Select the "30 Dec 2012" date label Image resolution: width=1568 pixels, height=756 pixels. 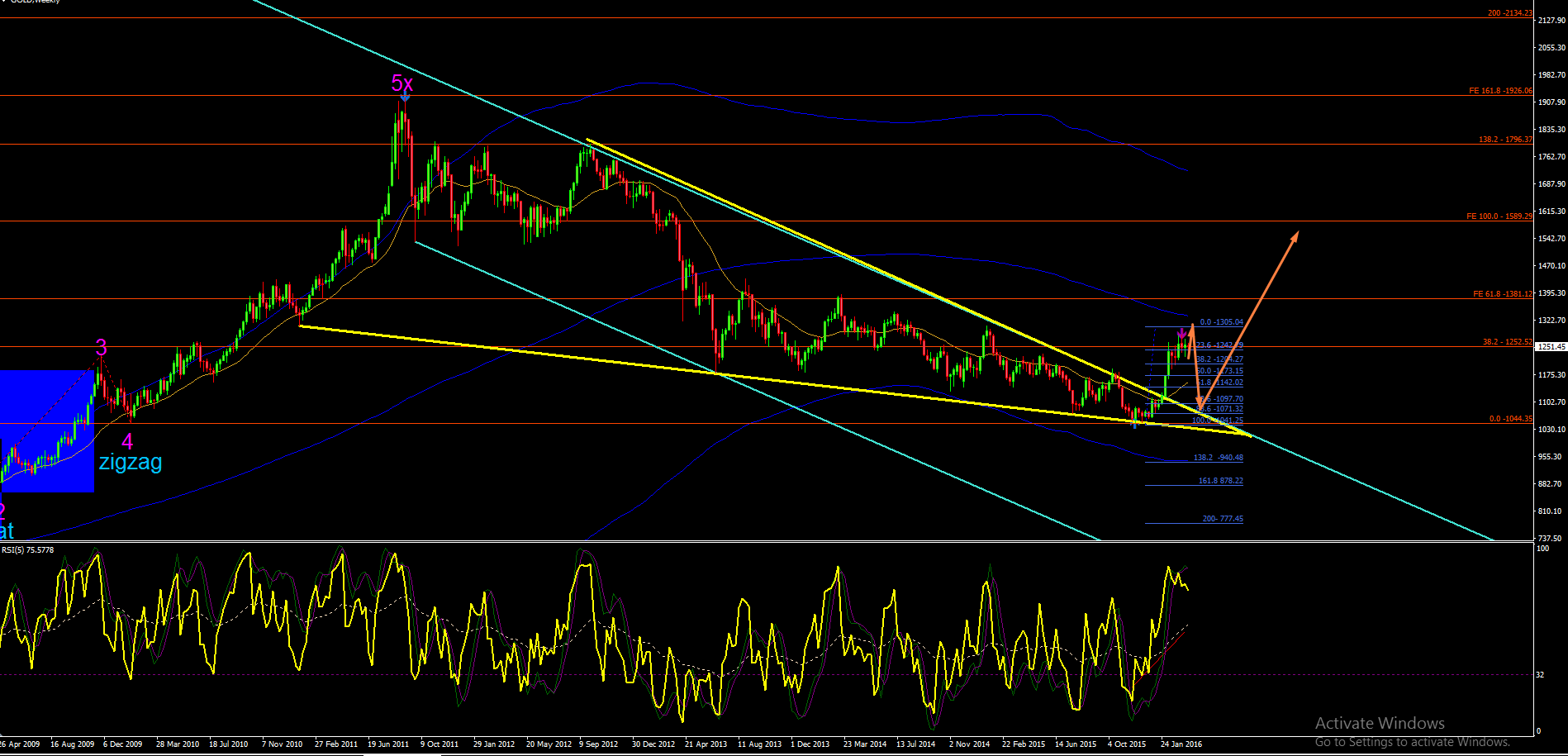pyautogui.click(x=653, y=744)
